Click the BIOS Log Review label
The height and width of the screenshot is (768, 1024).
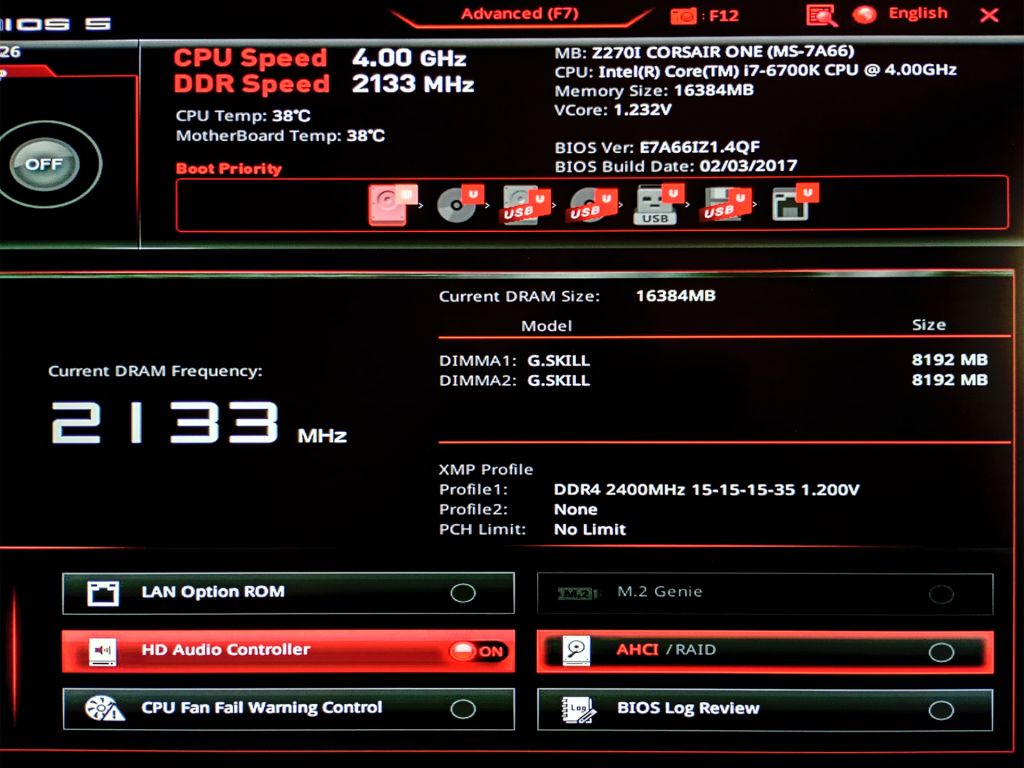[x=688, y=709]
